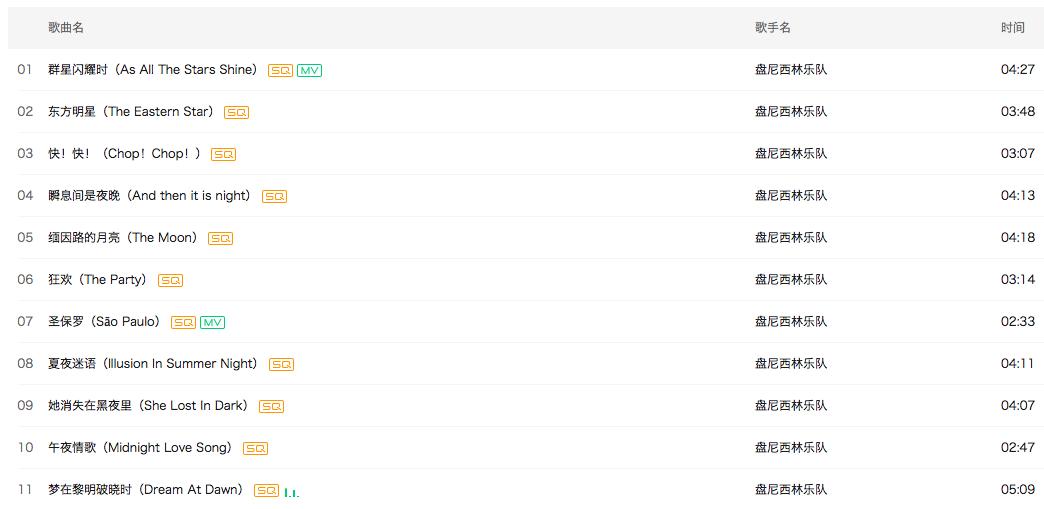The height and width of the screenshot is (509, 1044).
Task: Open song 圣保罗 (São Paulo)
Action: (x=104, y=322)
